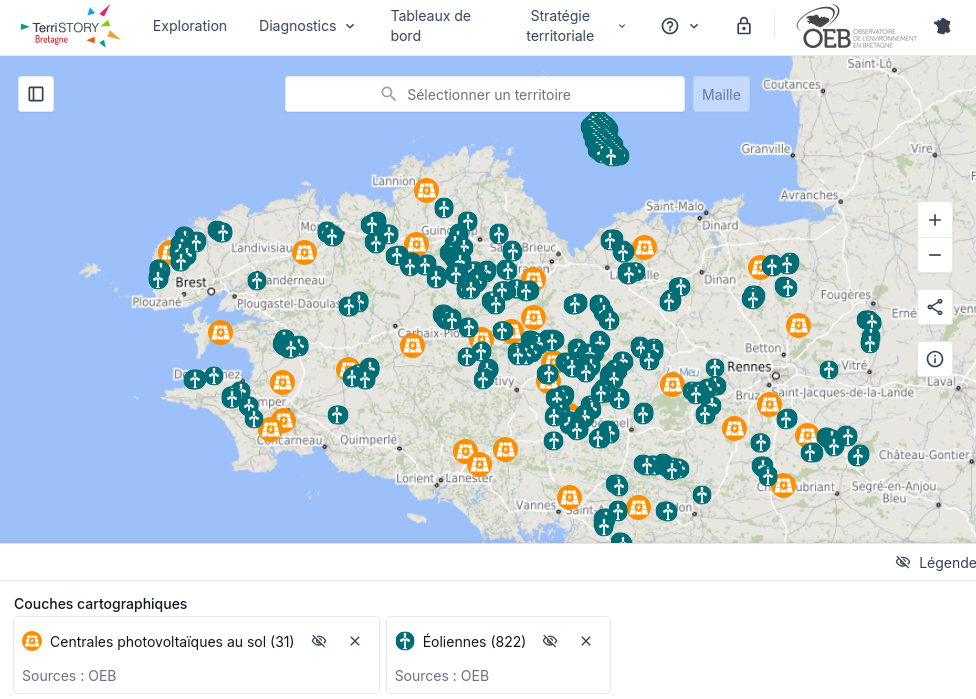Click the orange solar icon in the Centrales layer card
This screenshot has height=699, width=976.
click(32, 641)
